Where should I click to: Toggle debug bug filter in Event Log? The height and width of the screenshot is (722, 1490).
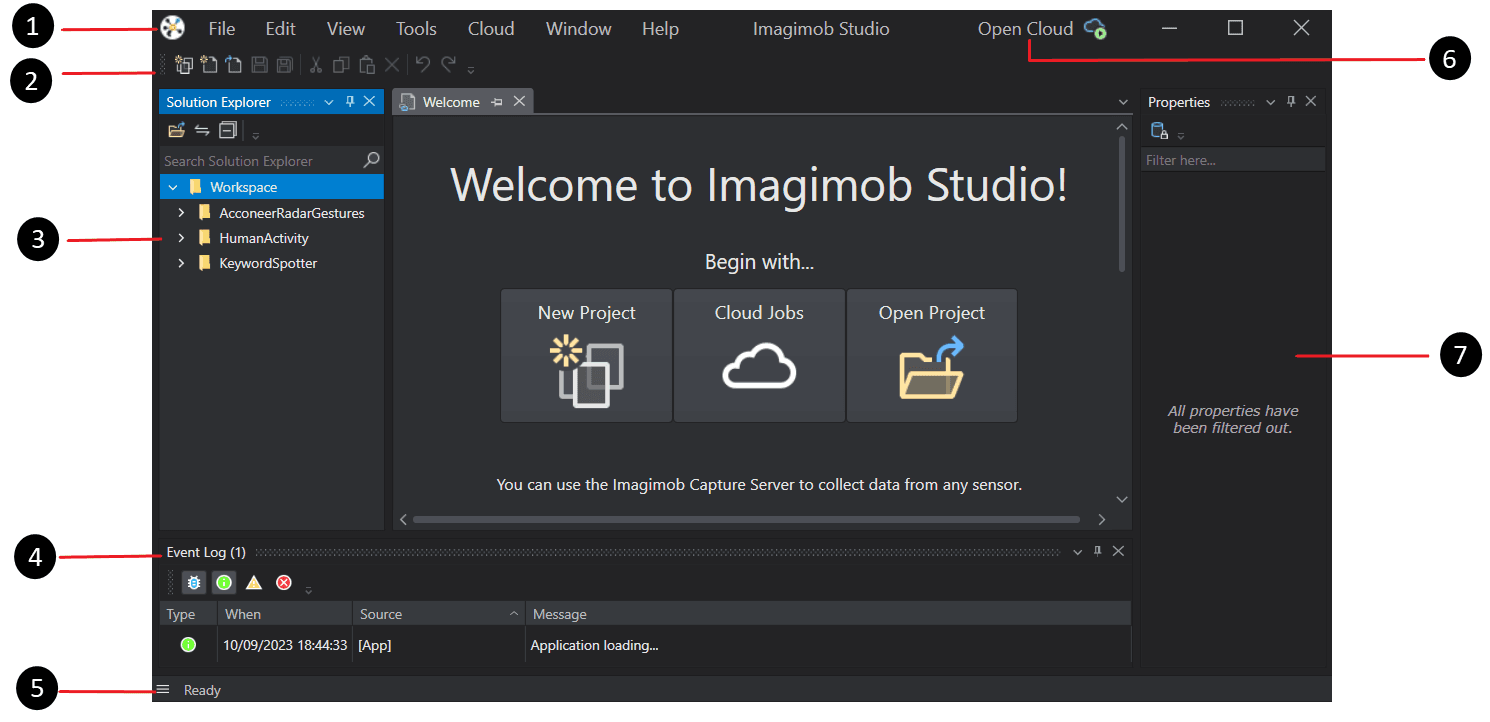tap(194, 582)
